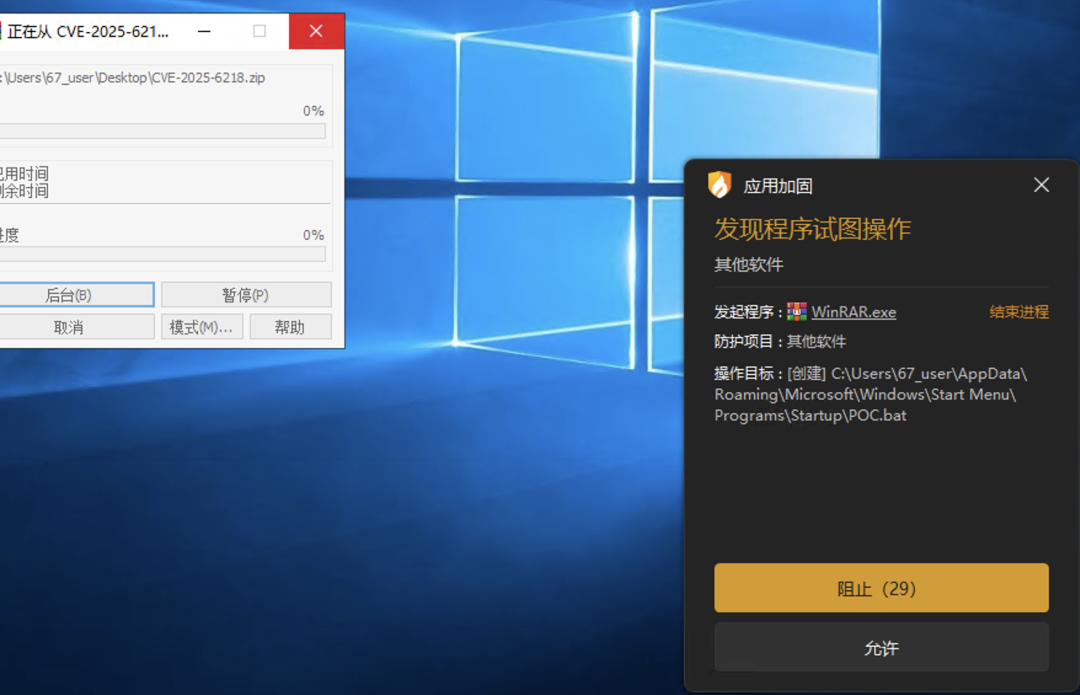Click the 阻止 (29) block button
Image resolution: width=1080 pixels, height=695 pixels.
881,588
